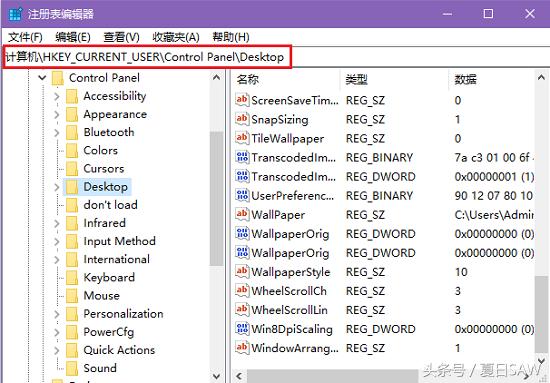The width and height of the screenshot is (550, 383).
Task: Click the tree pane vertical scrollbar thumb
Action: 217,199
